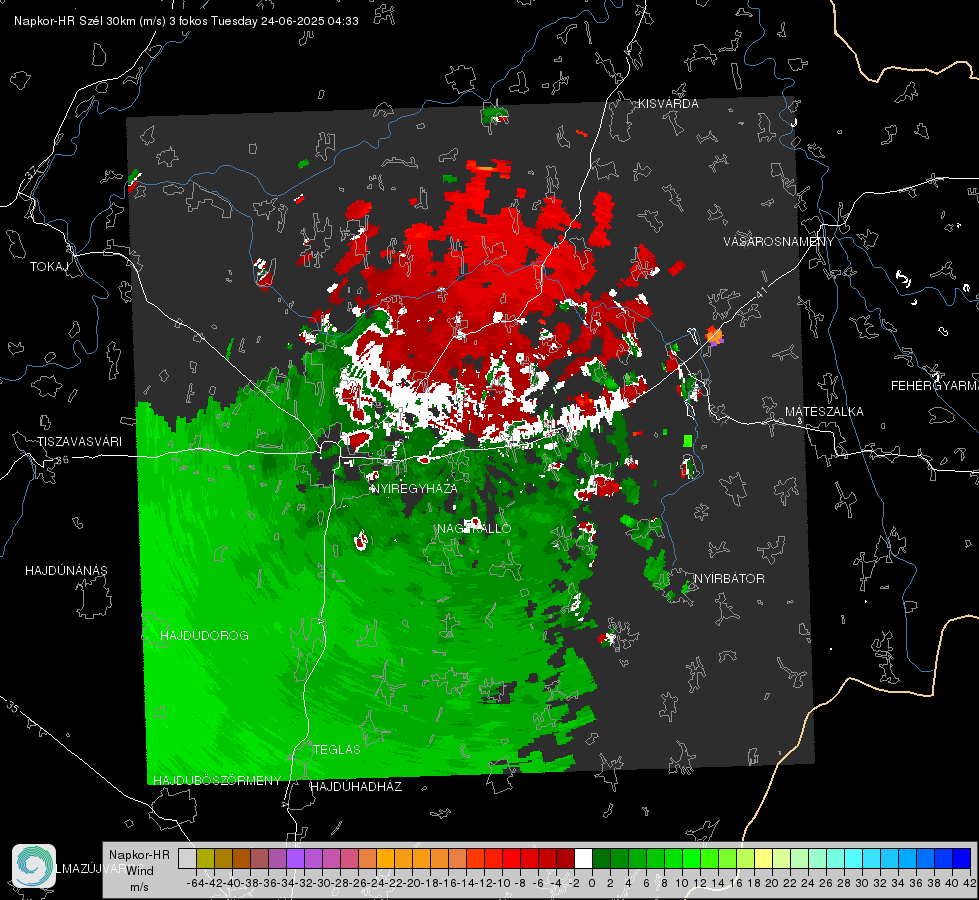Click the NAGYKÁLLÓ city label

474,528
